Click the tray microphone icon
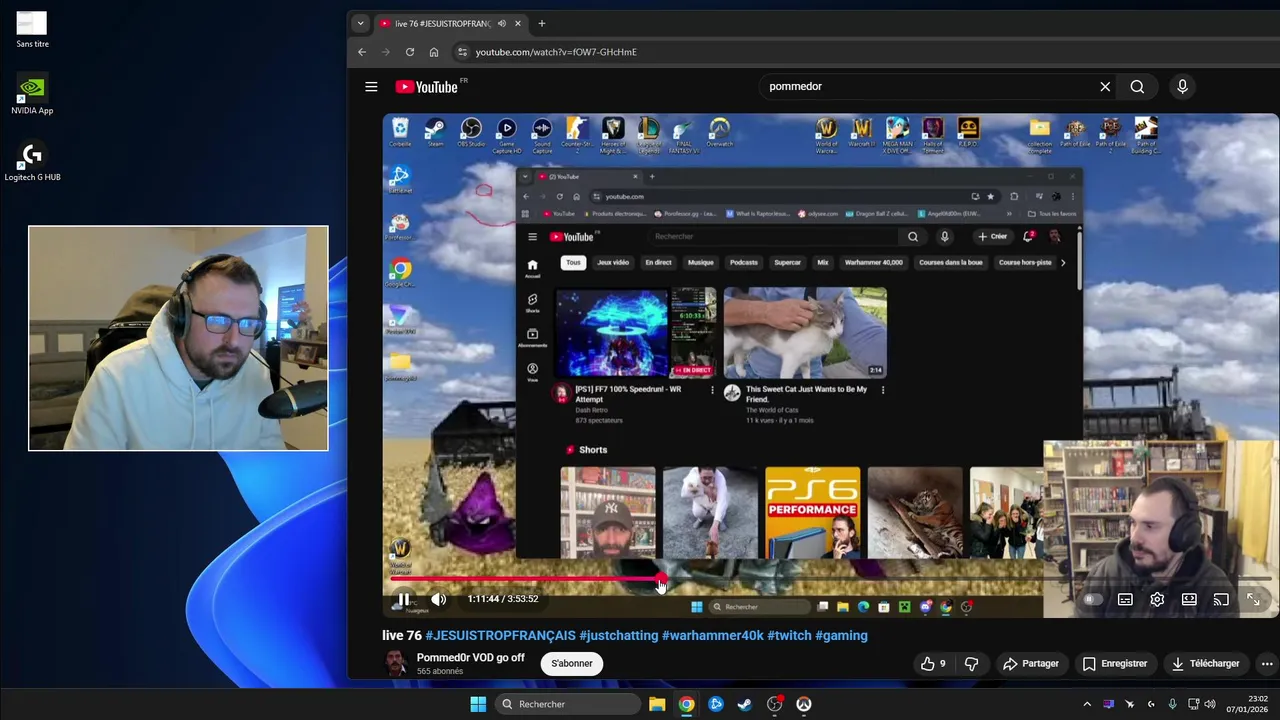 coord(1173,704)
